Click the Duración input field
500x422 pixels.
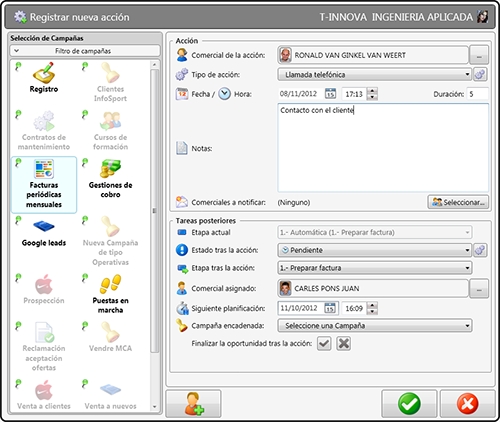click(478, 94)
